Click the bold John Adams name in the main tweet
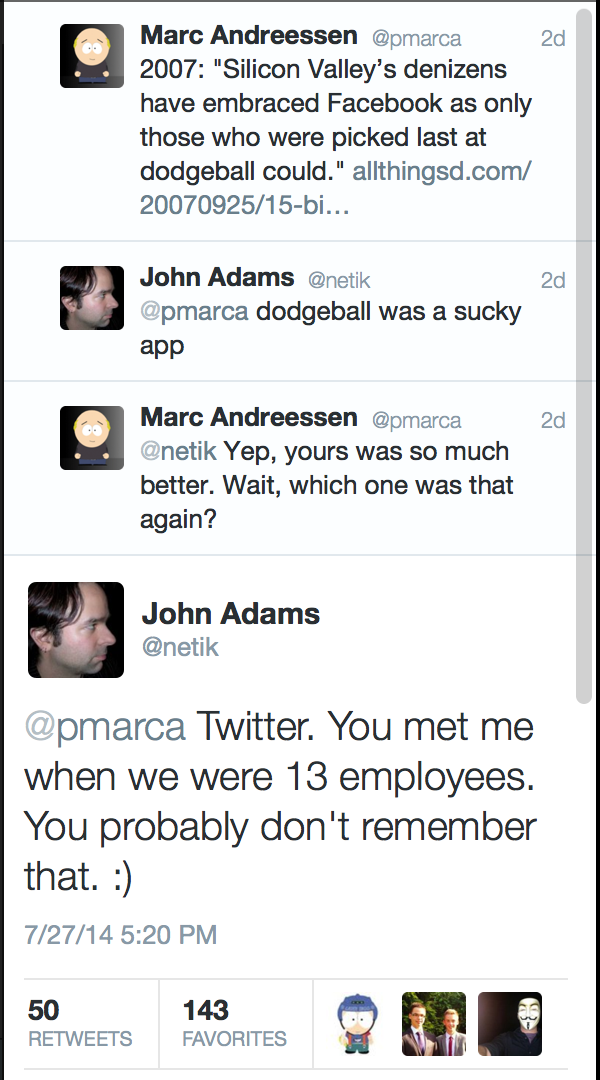 (231, 613)
